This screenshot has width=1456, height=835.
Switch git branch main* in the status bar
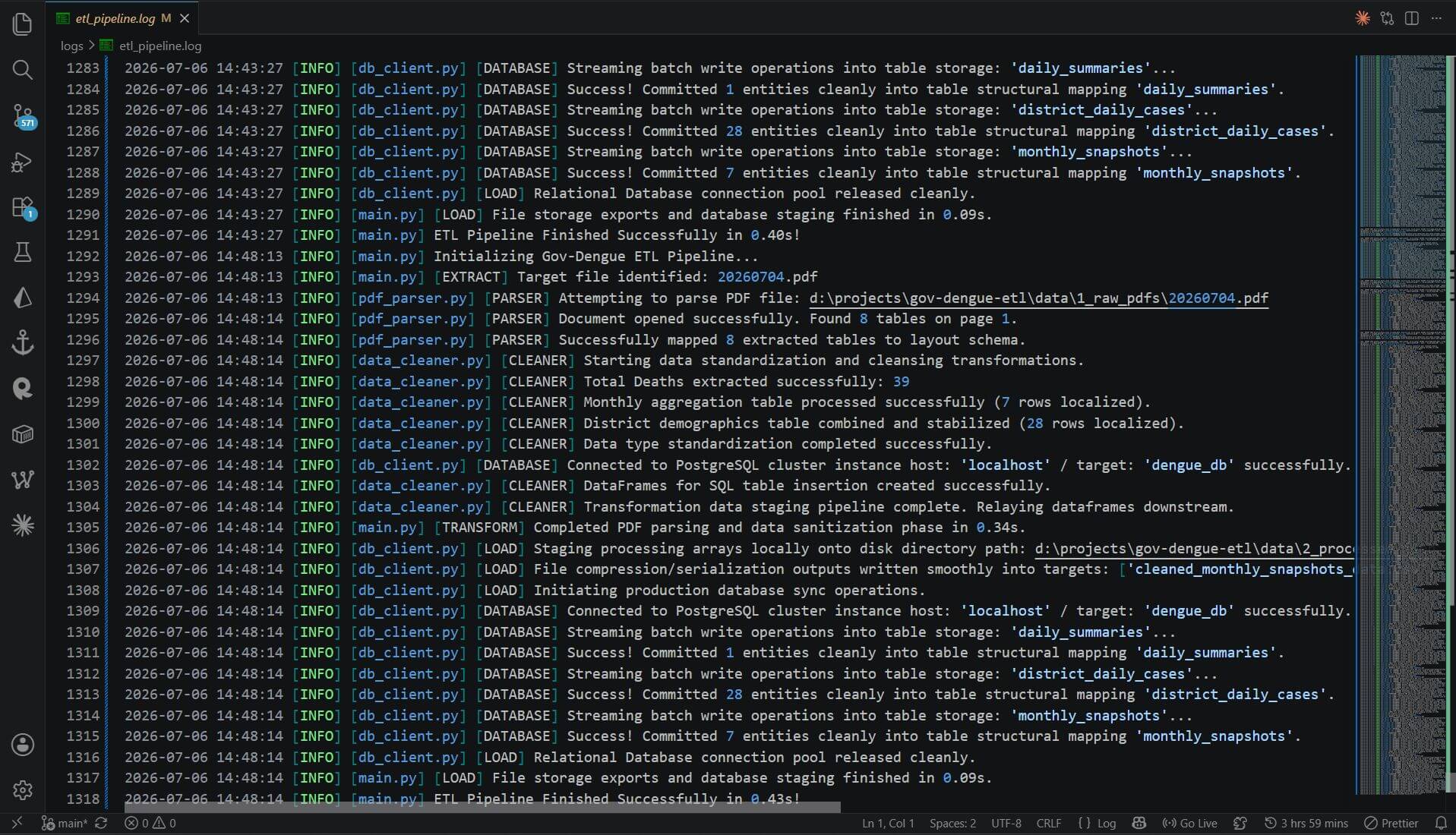click(65, 823)
